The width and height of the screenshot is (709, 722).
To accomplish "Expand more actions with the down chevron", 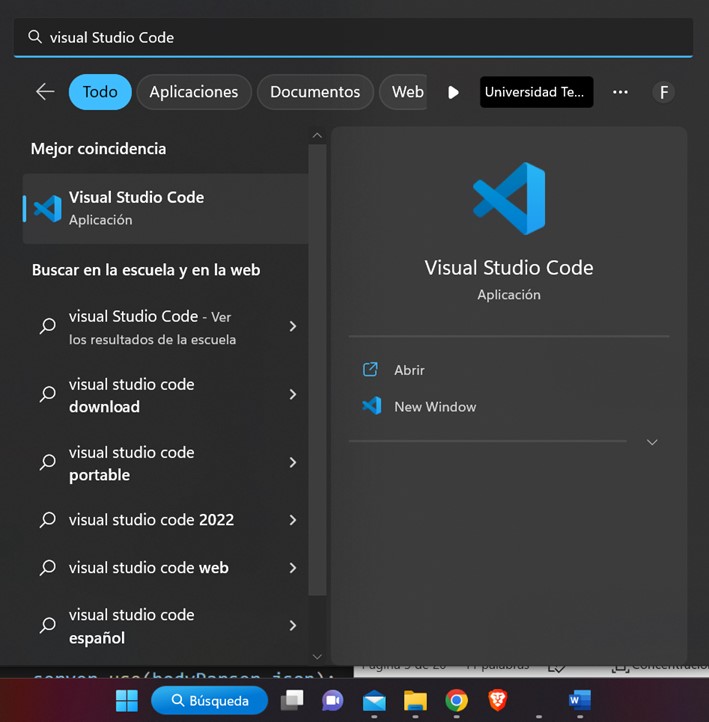I will (x=651, y=442).
